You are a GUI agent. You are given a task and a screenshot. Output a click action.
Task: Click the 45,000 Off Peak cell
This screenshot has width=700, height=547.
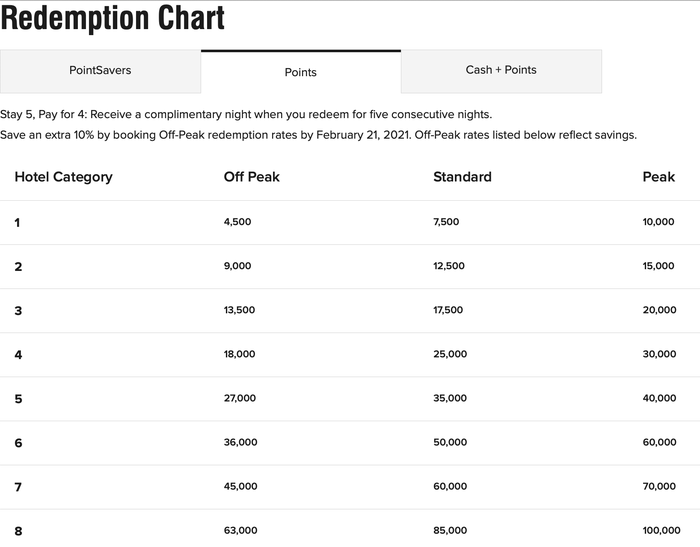tap(240, 486)
